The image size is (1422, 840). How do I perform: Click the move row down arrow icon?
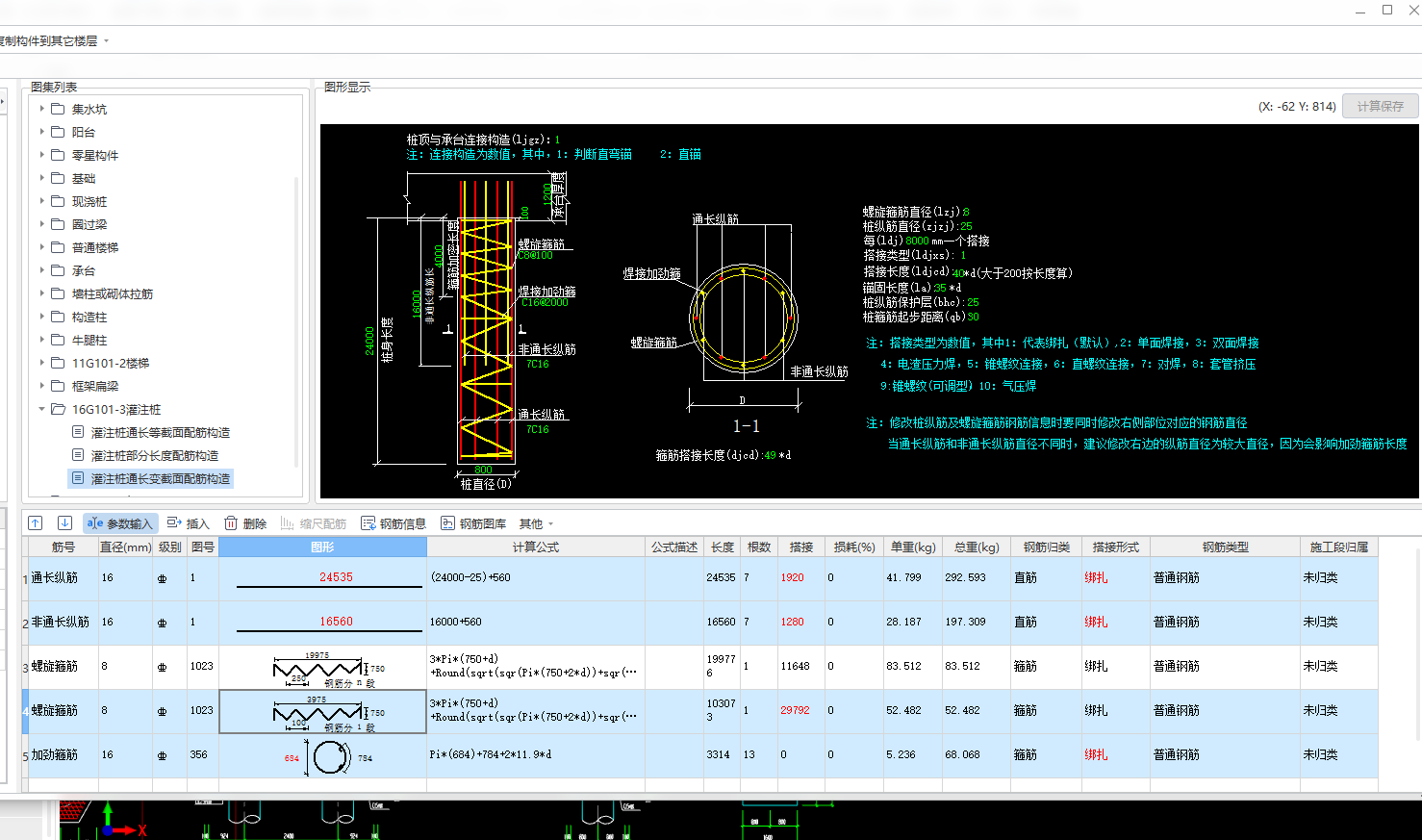coord(64,523)
